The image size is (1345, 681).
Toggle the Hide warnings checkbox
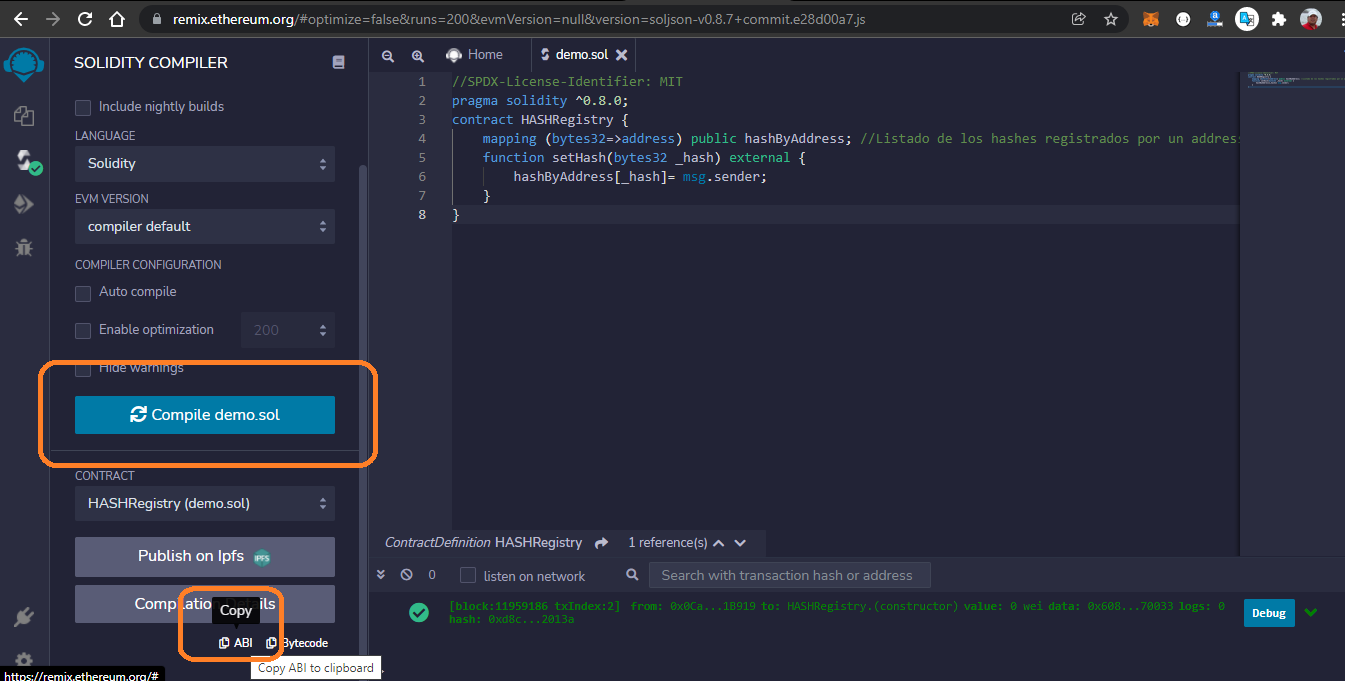coord(83,369)
